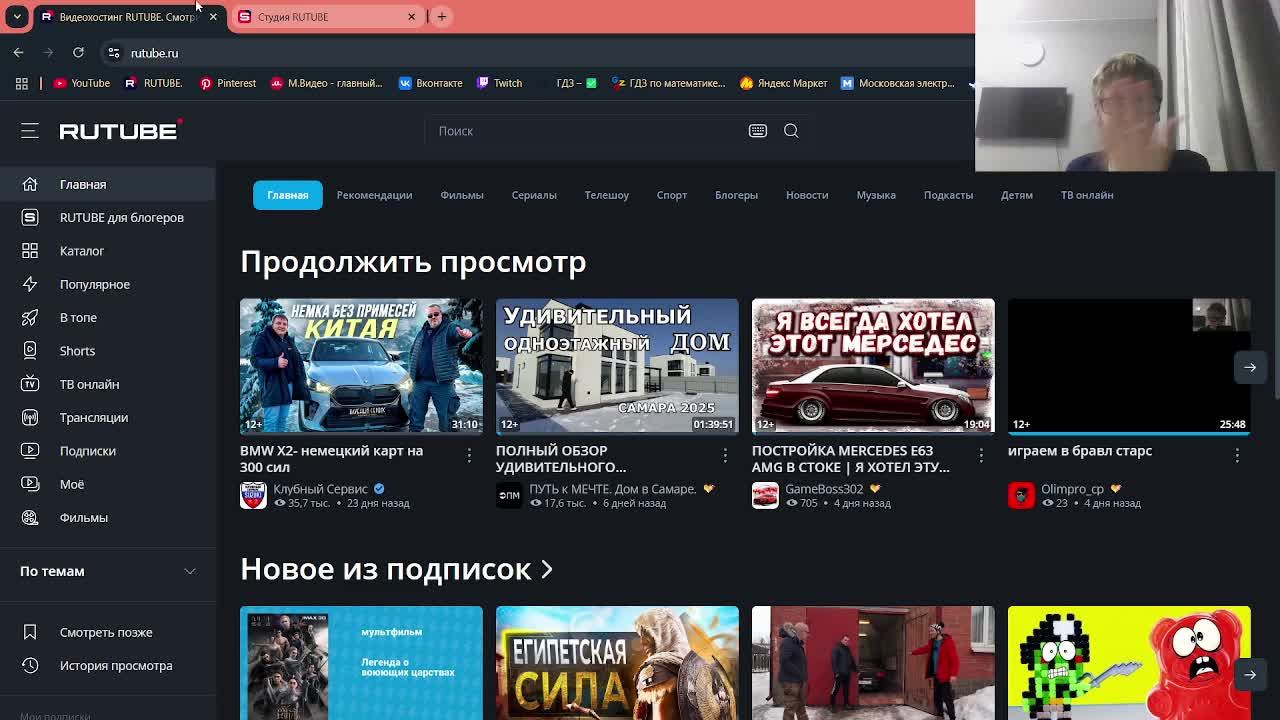The image size is (1280, 720).
Task: Click the RUTUBE logo
Action: pos(120,131)
